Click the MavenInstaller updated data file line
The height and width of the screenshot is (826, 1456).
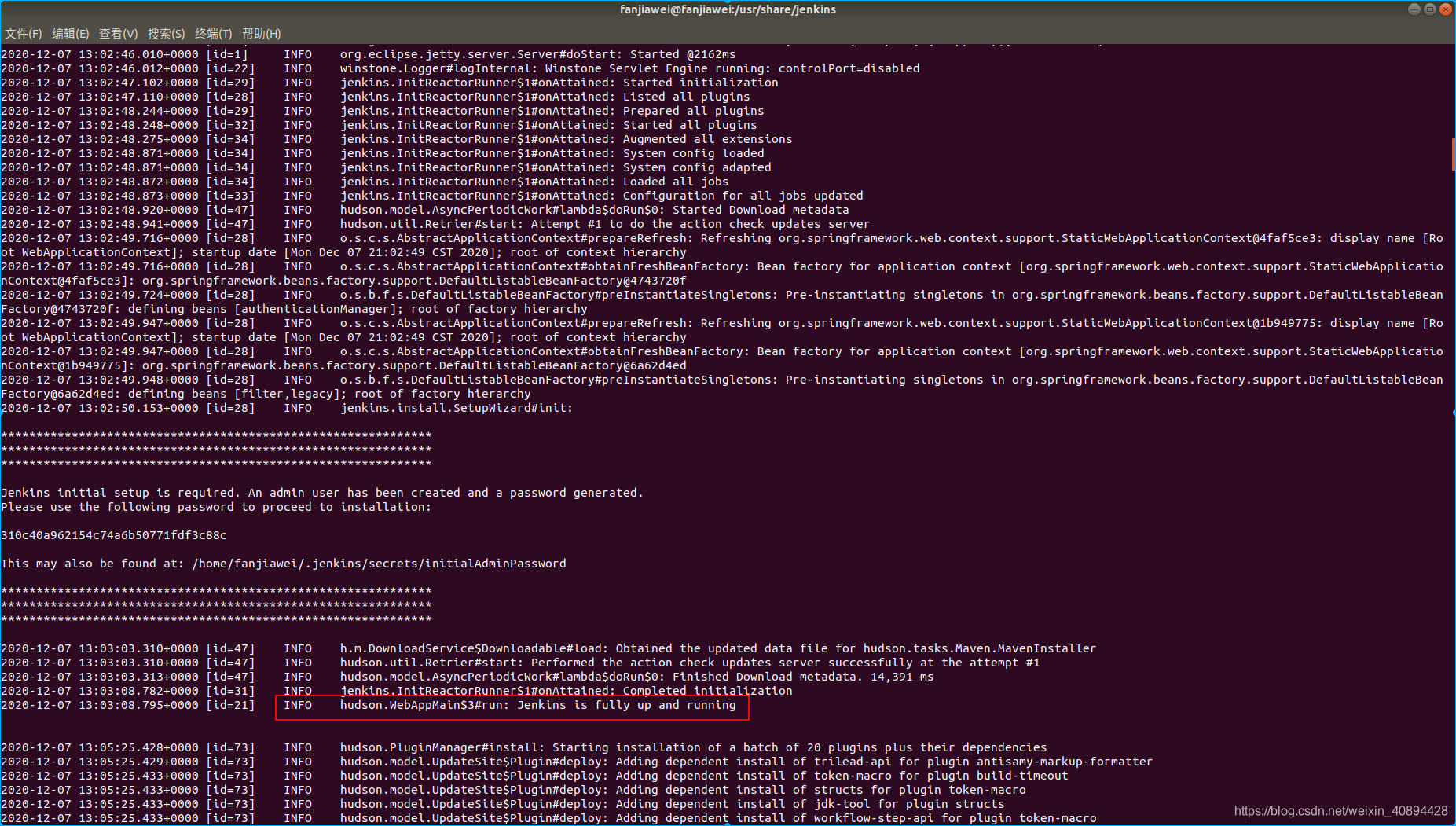(548, 648)
